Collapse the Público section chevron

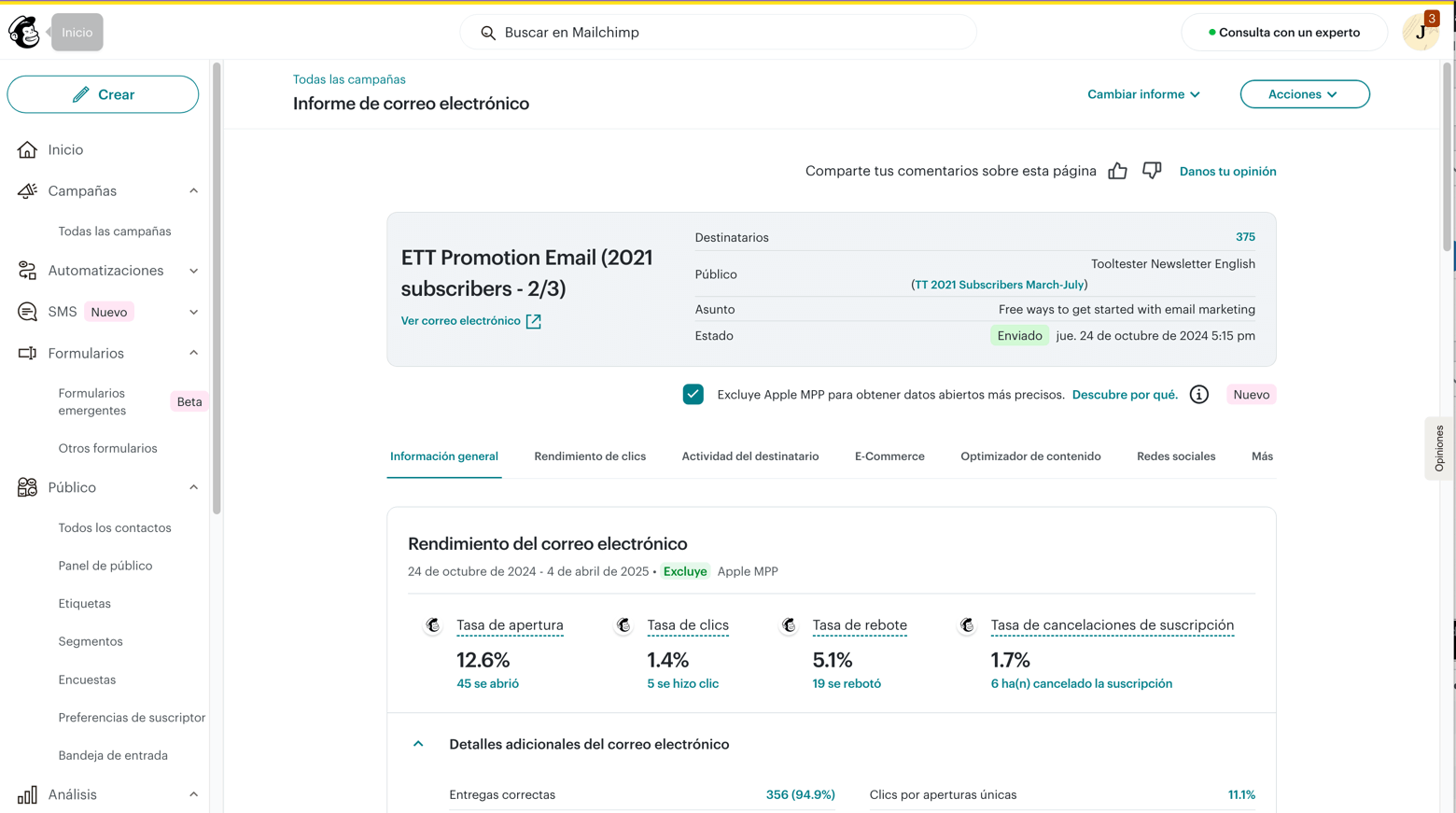[x=194, y=487]
